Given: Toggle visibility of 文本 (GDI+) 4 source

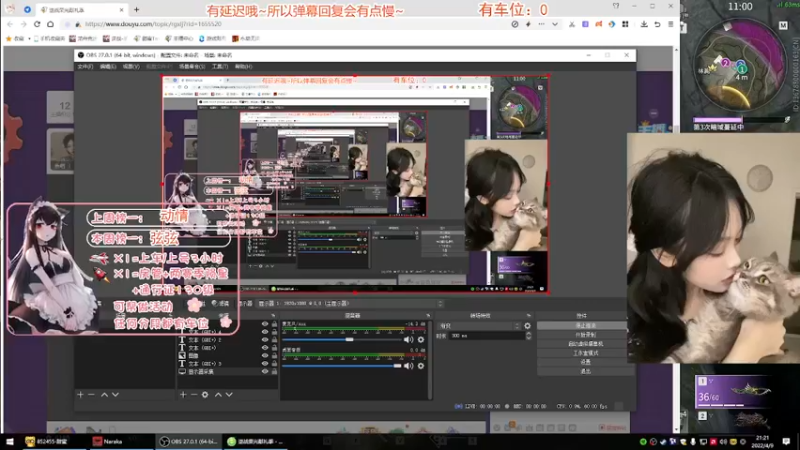Looking at the screenshot, I should pyautogui.click(x=265, y=332).
